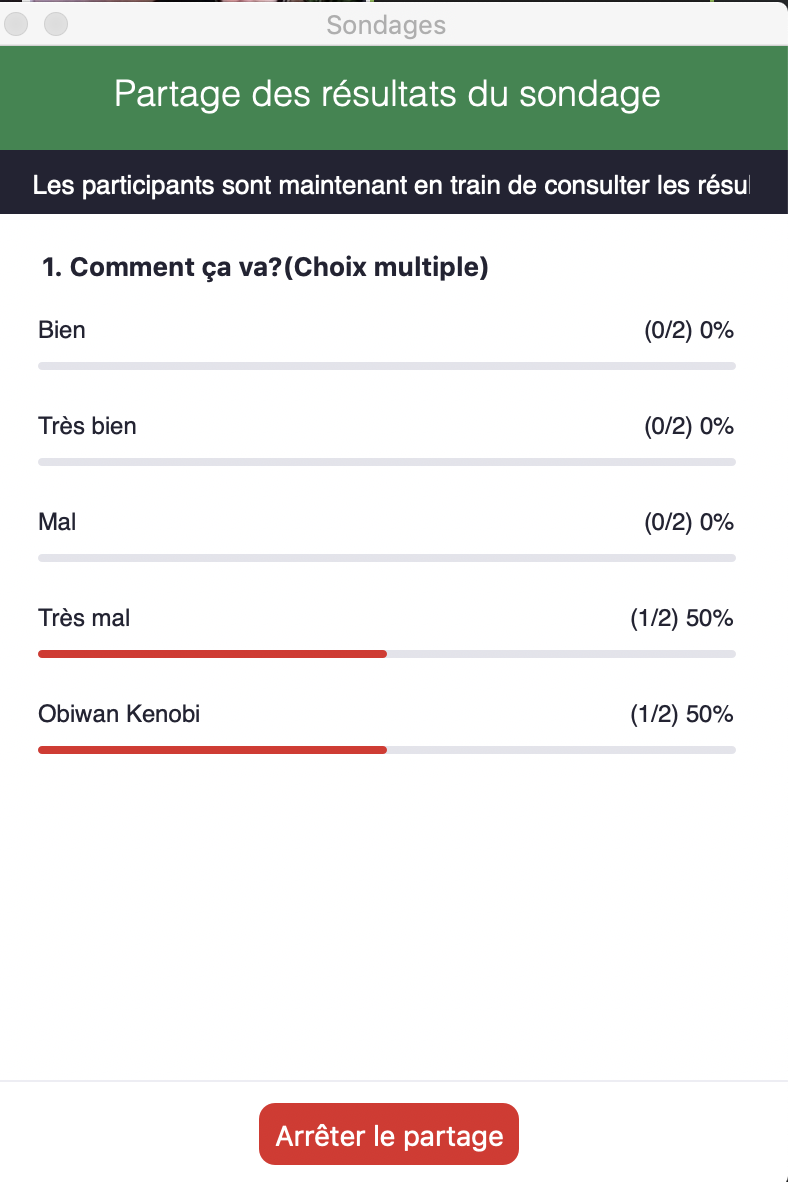Select the Bien answer label
This screenshot has height=1182, width=788.
pos(62,330)
